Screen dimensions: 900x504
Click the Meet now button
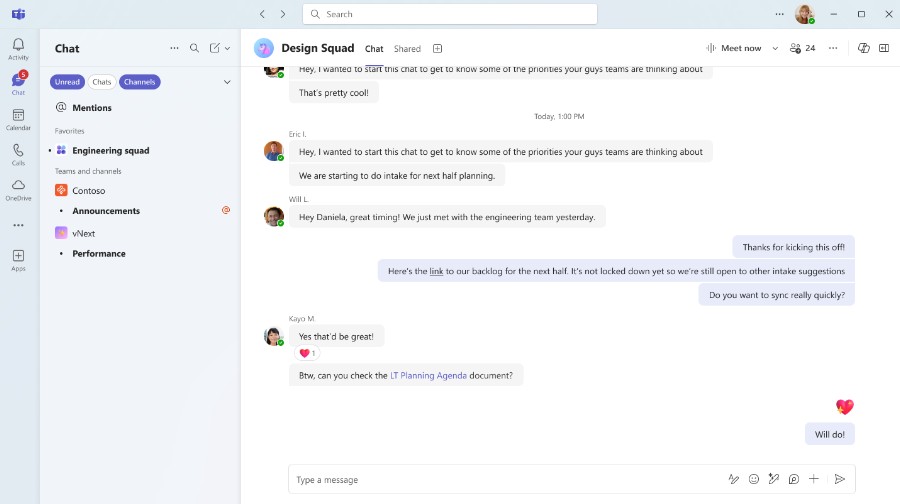click(735, 48)
